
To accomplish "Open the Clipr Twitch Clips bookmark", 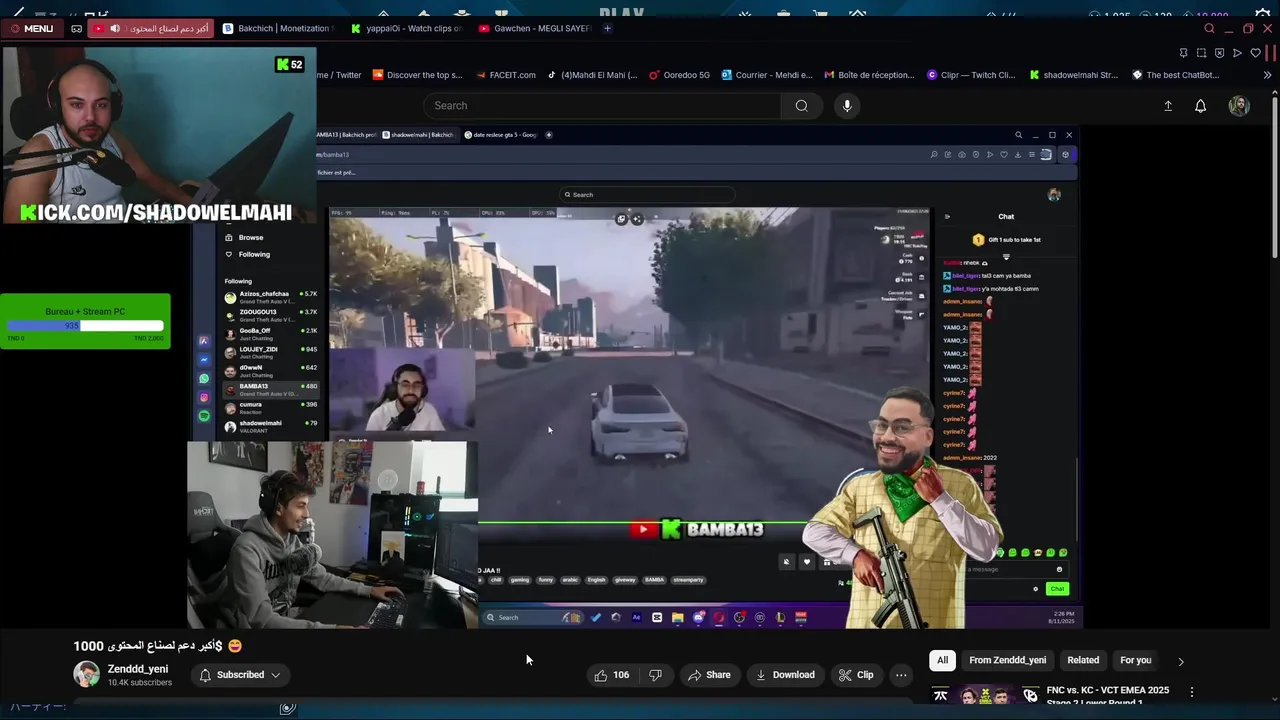I will point(971,75).
